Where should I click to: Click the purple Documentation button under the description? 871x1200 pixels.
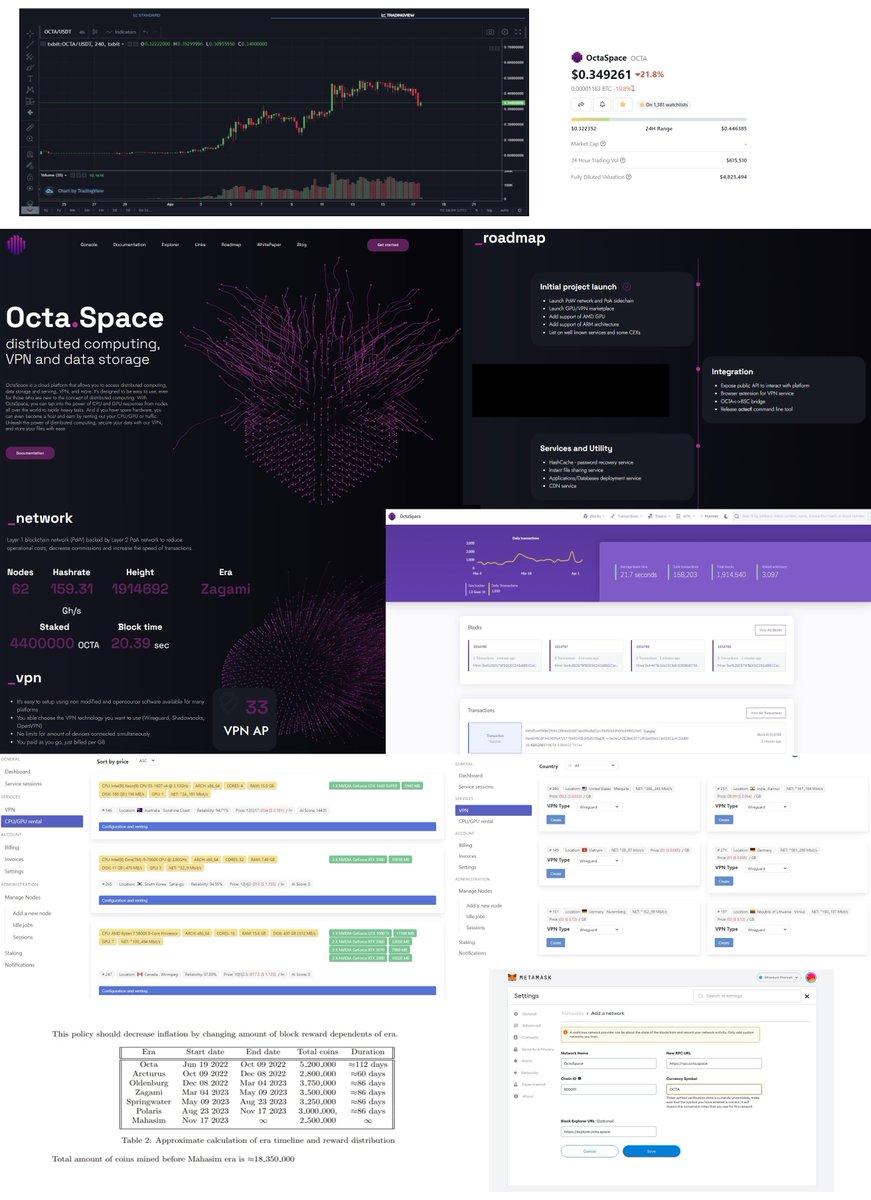(29, 452)
